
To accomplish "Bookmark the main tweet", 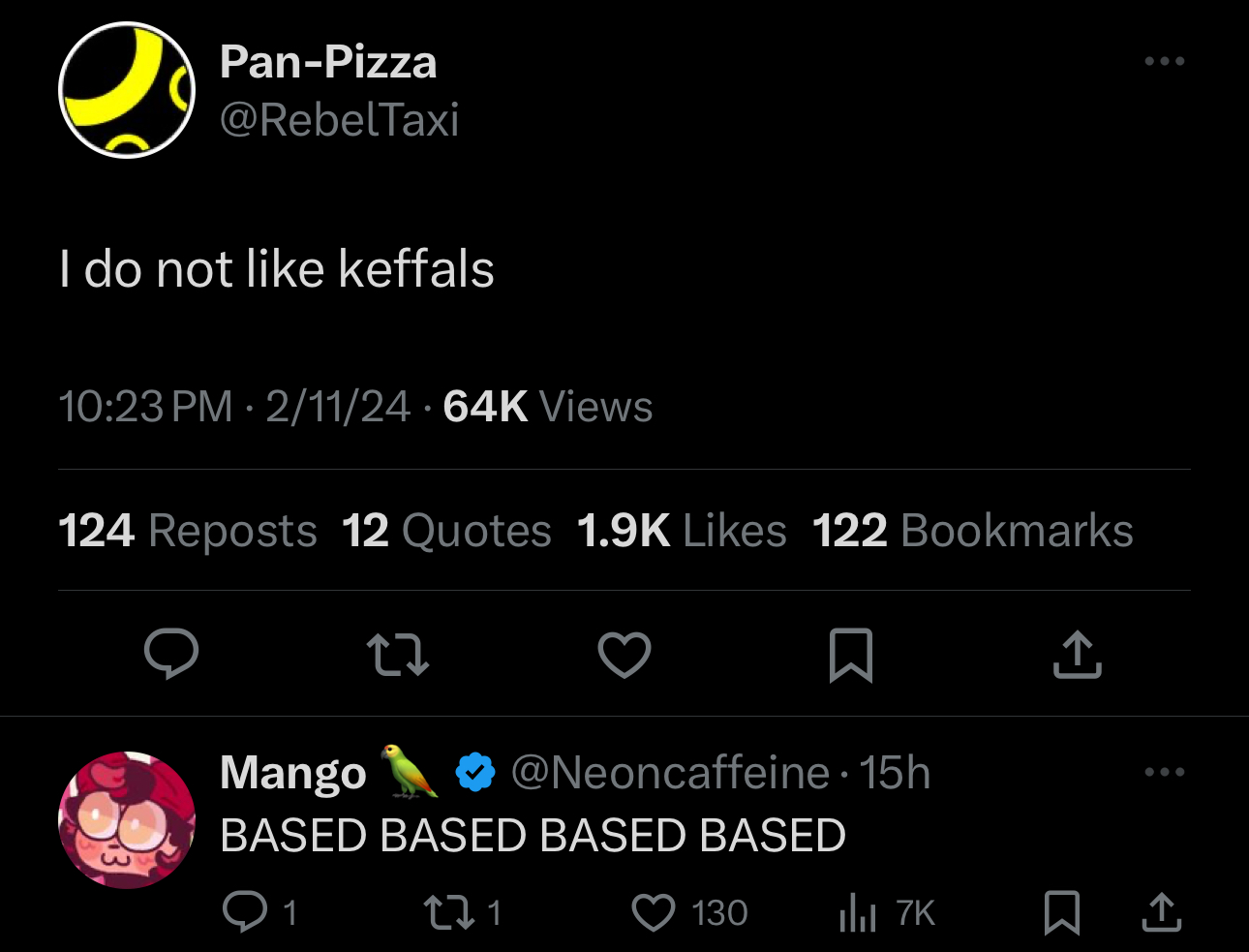I will (x=851, y=656).
